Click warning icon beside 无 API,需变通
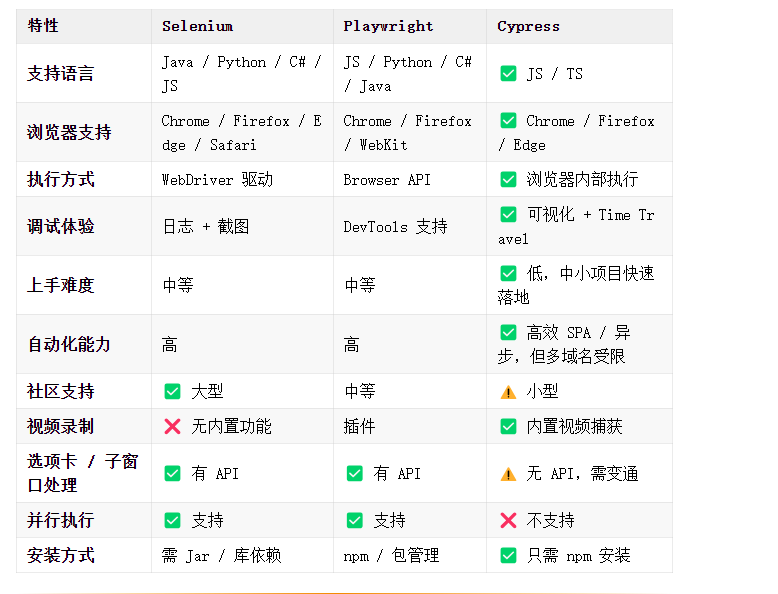Image resolution: width=778 pixels, height=594 pixels. tap(508, 474)
